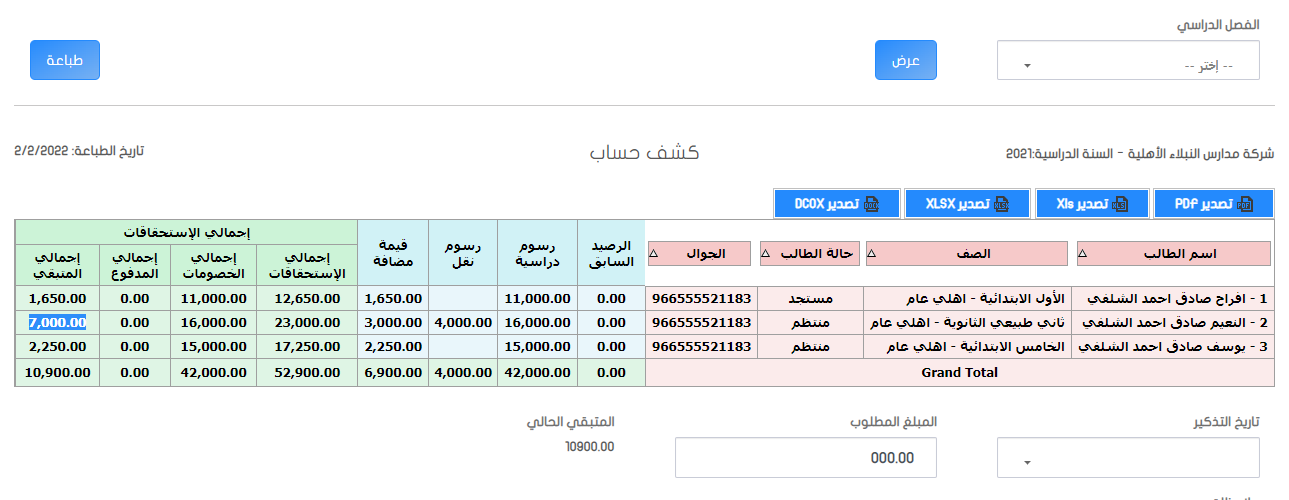Select the highlighted 7,000.00 remaining cell

click(x=57, y=322)
